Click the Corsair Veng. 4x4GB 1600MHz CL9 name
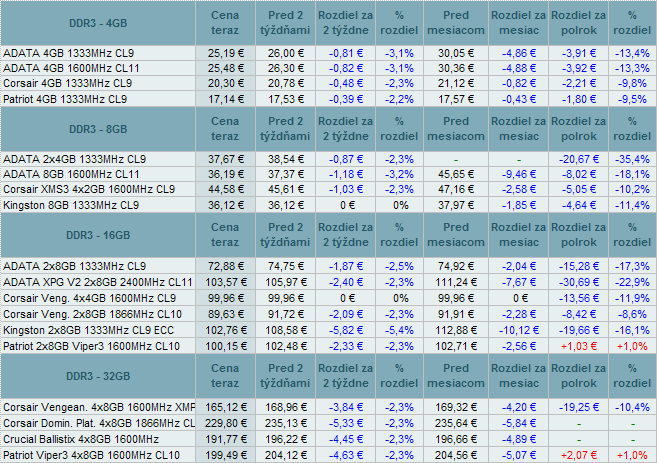The height and width of the screenshot is (463, 657). click(x=89, y=298)
